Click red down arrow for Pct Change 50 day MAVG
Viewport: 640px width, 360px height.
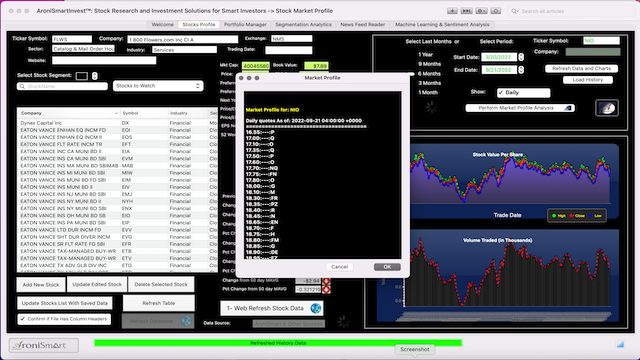pyautogui.click(x=326, y=289)
